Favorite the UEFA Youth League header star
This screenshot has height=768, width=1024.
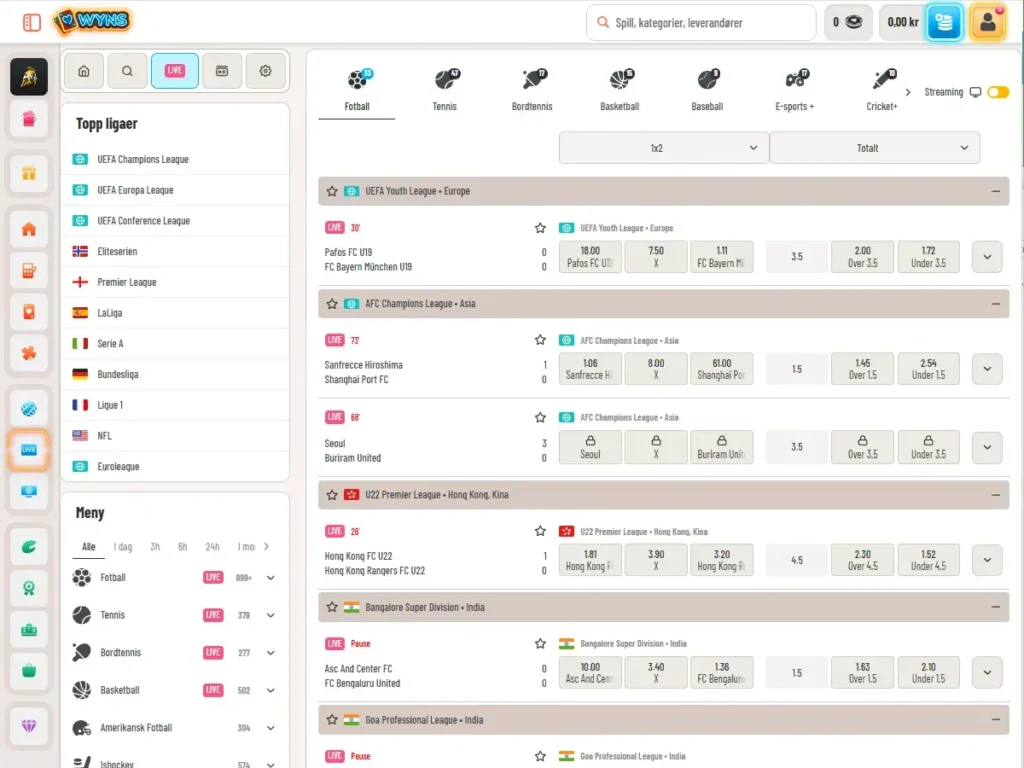coord(332,191)
